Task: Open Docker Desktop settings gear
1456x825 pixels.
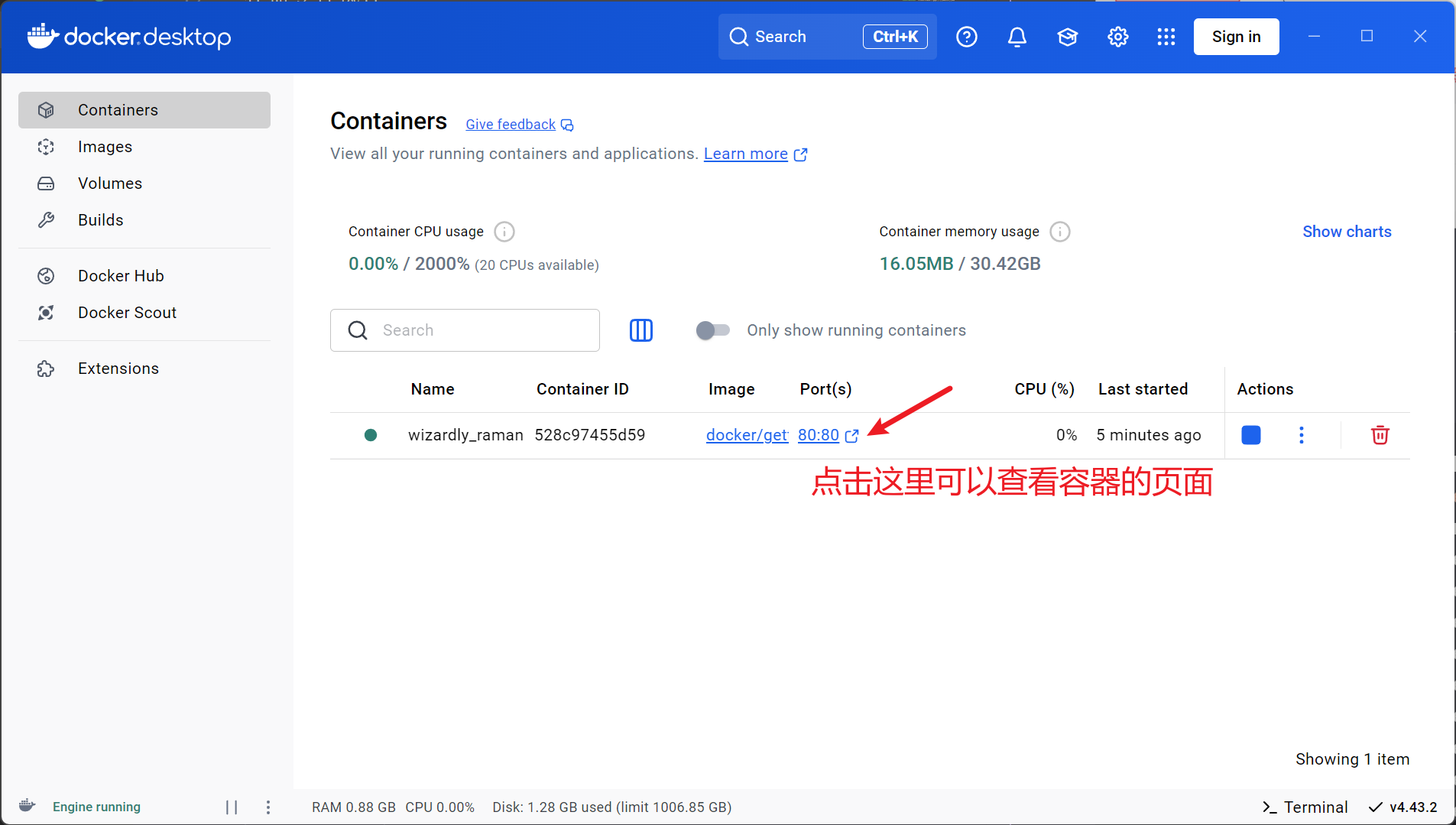Action: pos(1117,36)
